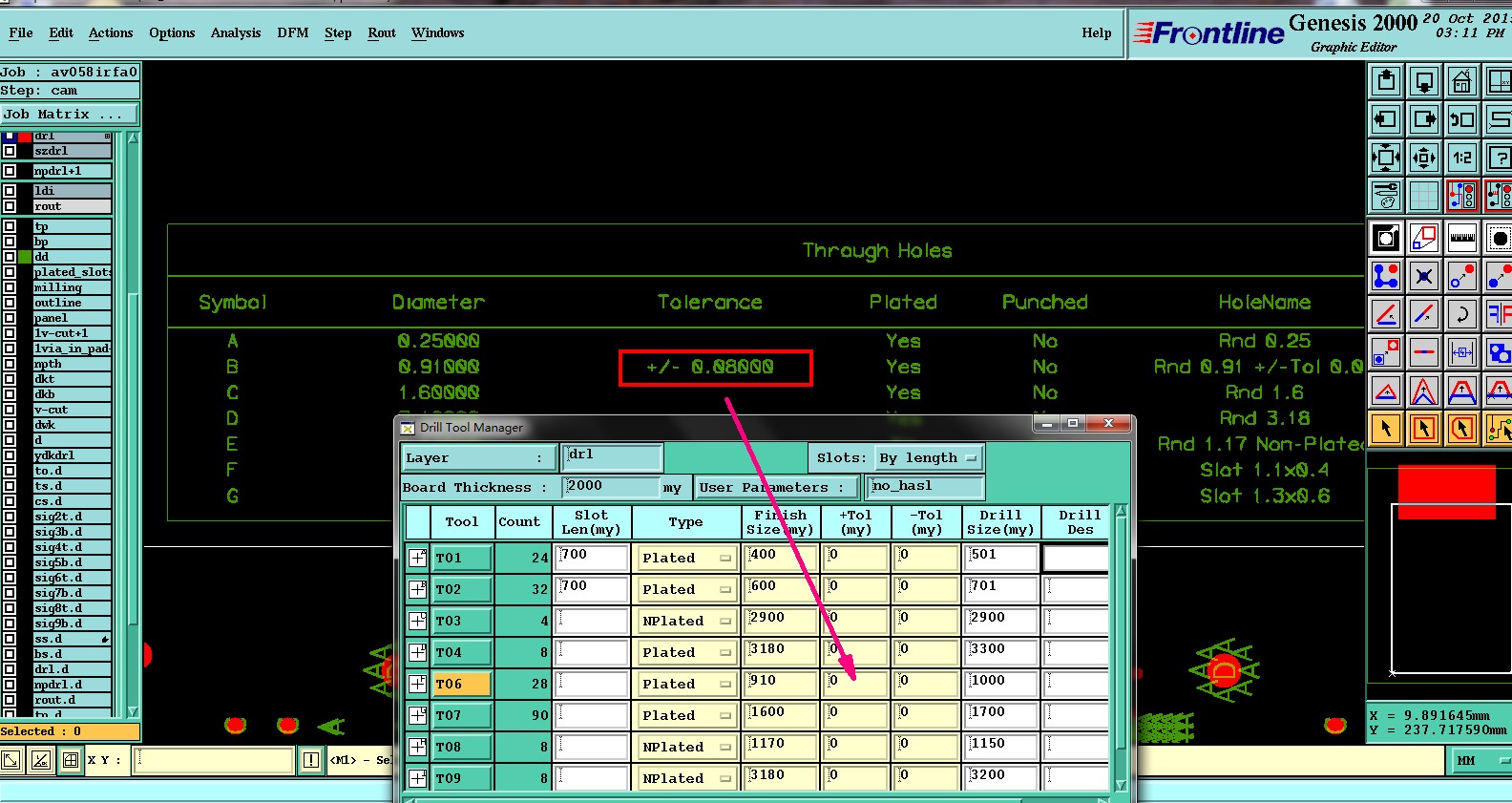The image size is (1512, 803).
Task: Open Type dropdown for tool T03
Action: tap(686, 621)
